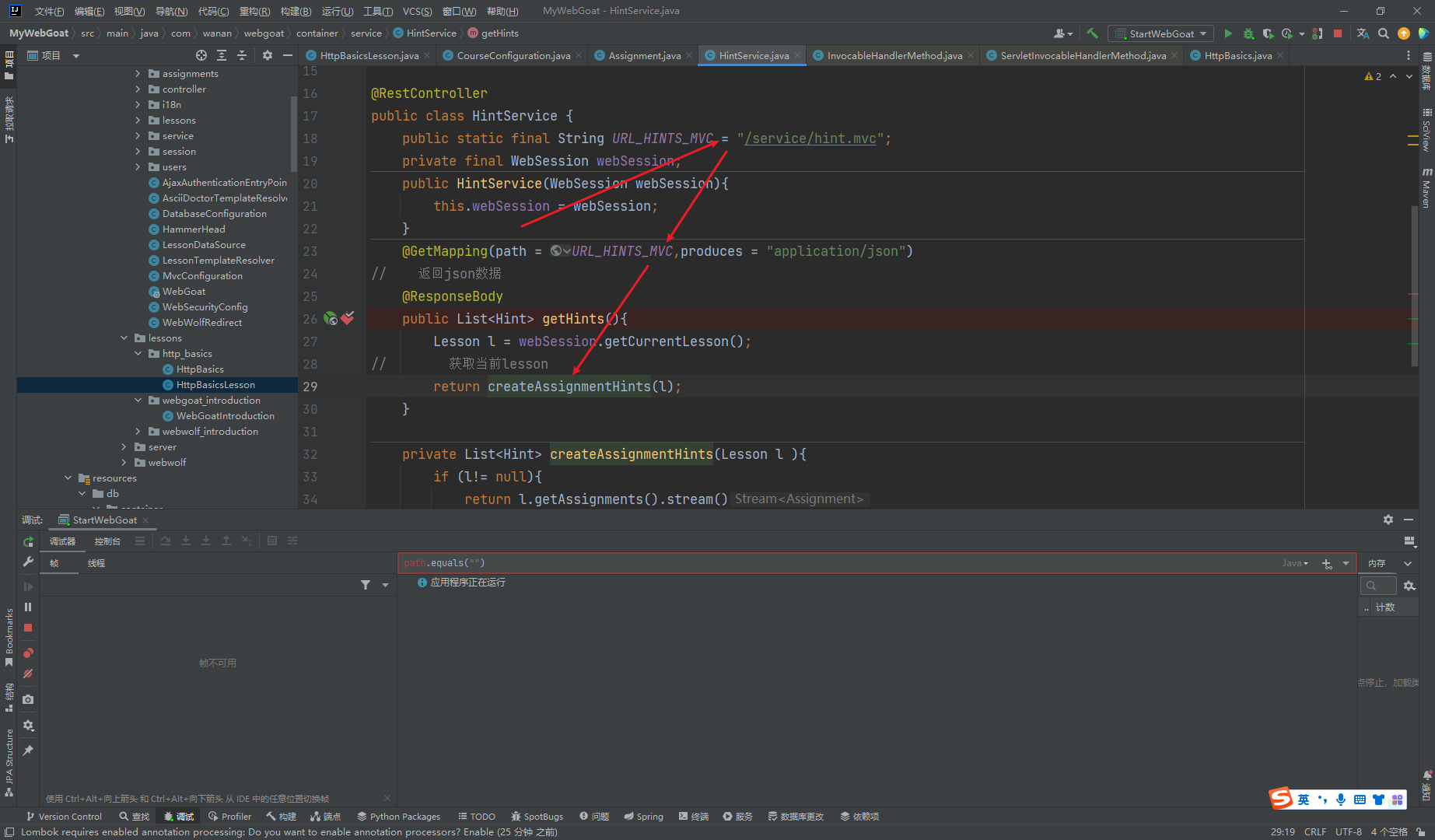Click the breakpoint marker on line 26

click(348, 317)
